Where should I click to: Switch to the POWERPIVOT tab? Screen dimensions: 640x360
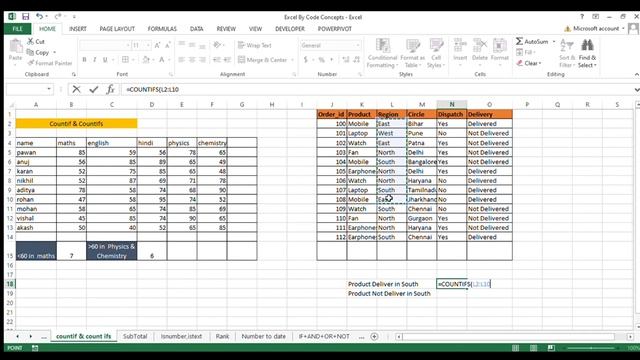point(335,29)
